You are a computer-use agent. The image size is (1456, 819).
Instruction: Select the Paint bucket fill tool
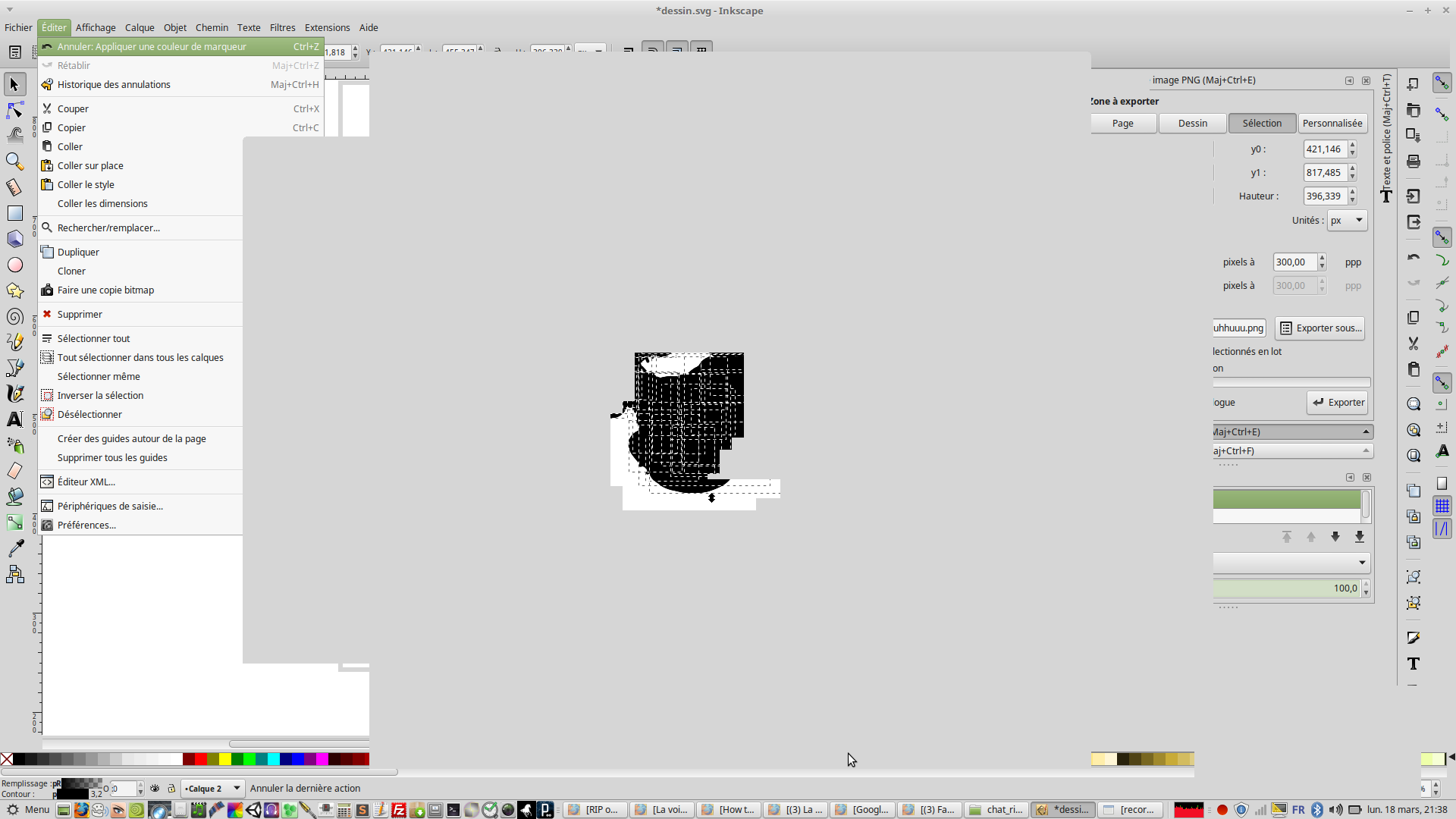pos(14,497)
